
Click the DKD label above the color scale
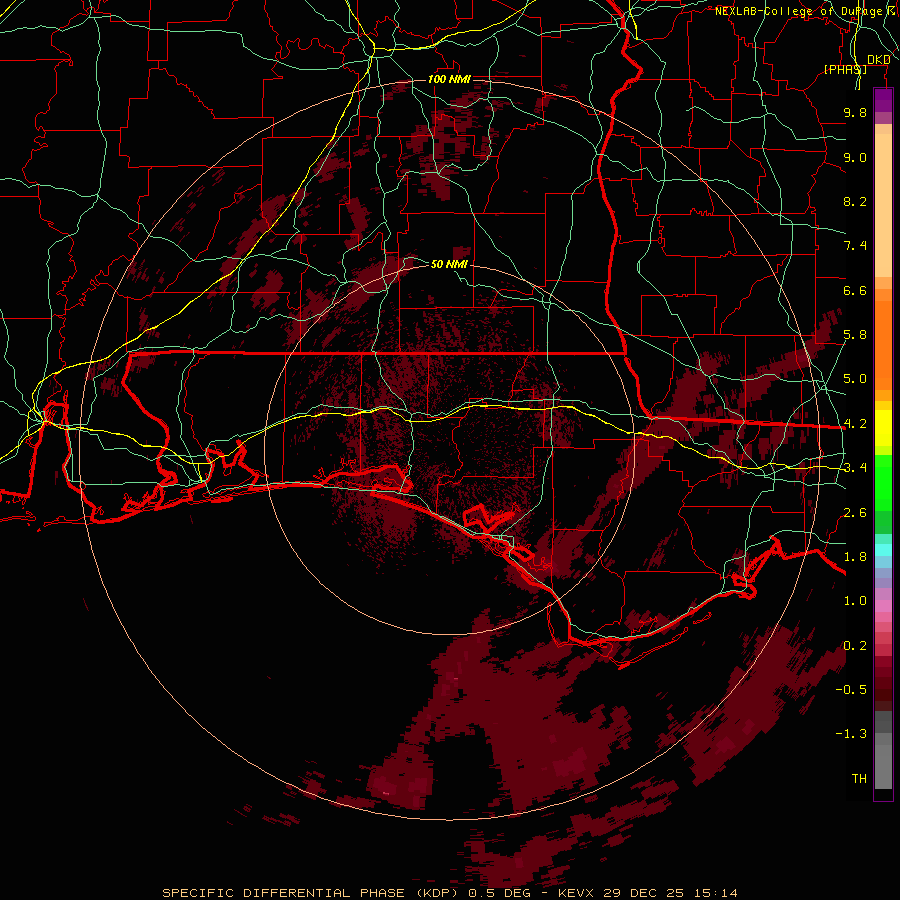click(879, 60)
